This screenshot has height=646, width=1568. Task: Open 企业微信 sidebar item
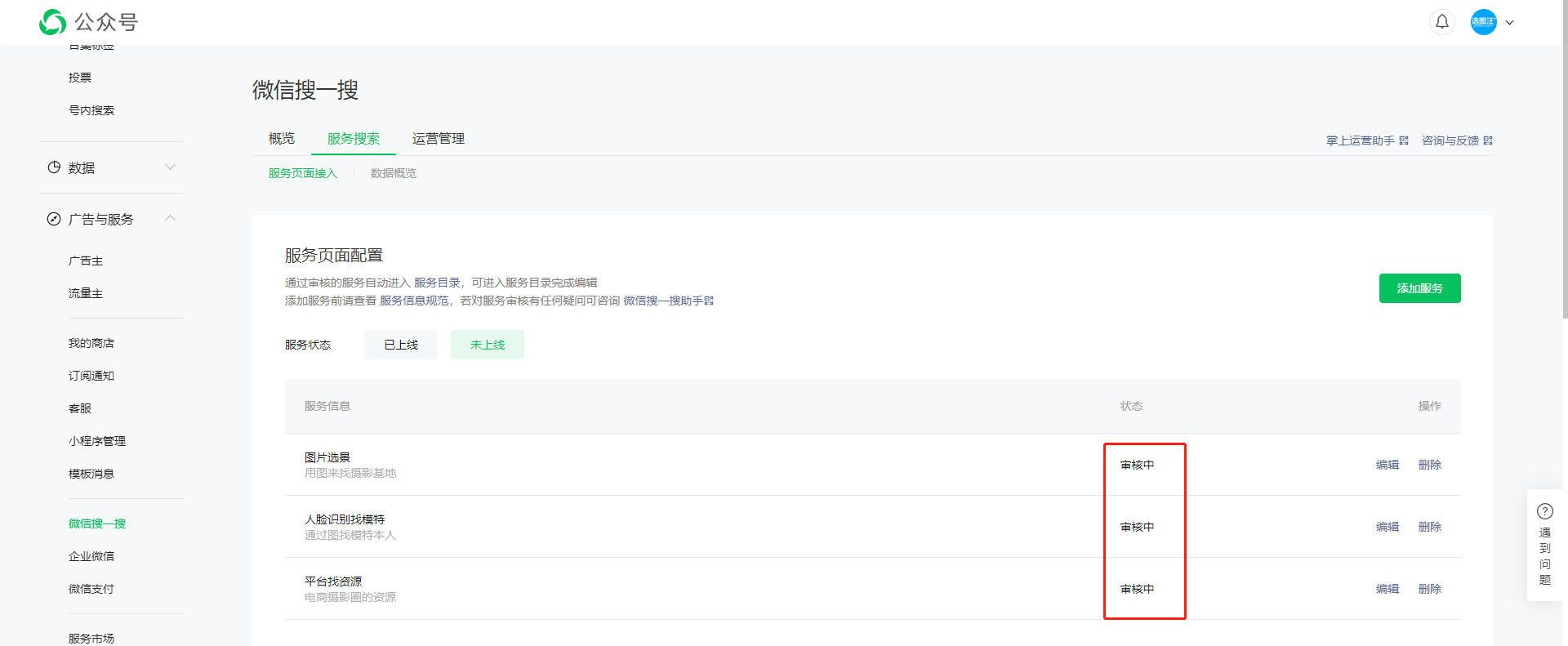(x=91, y=556)
